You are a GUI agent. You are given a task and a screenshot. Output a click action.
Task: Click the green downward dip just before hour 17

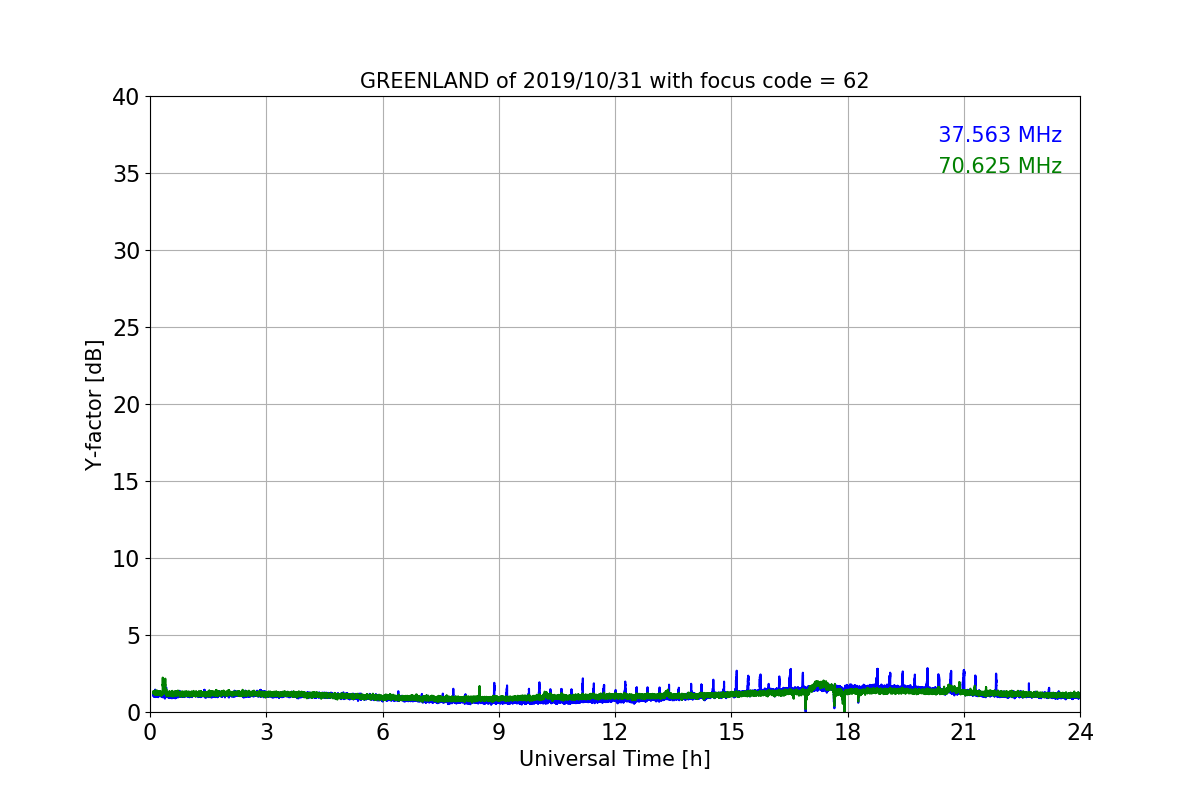805,701
